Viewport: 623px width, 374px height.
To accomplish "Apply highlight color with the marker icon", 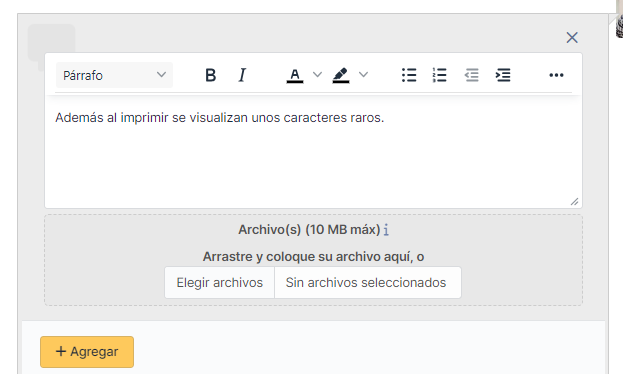I will point(341,75).
